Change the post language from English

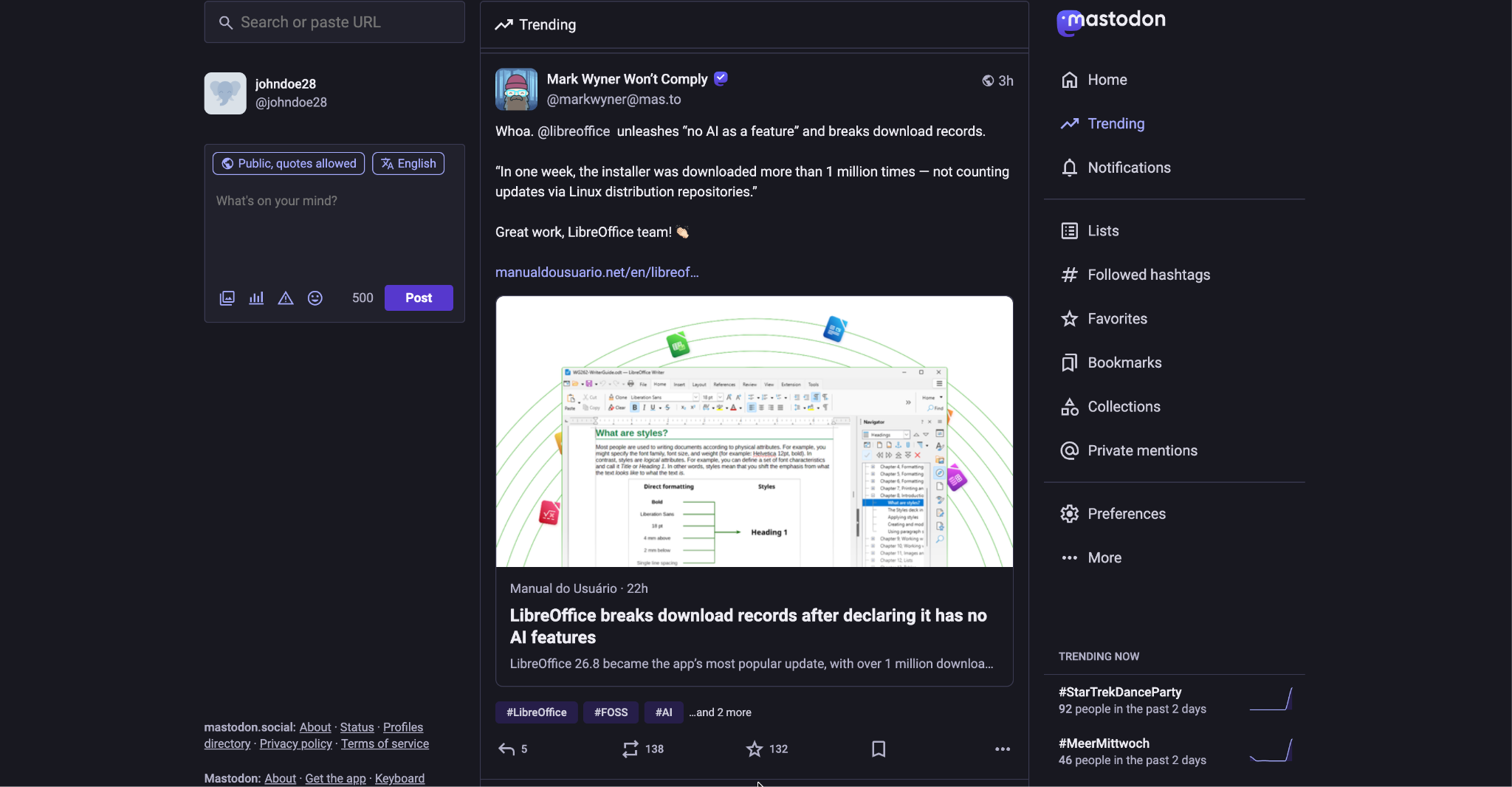[408, 164]
